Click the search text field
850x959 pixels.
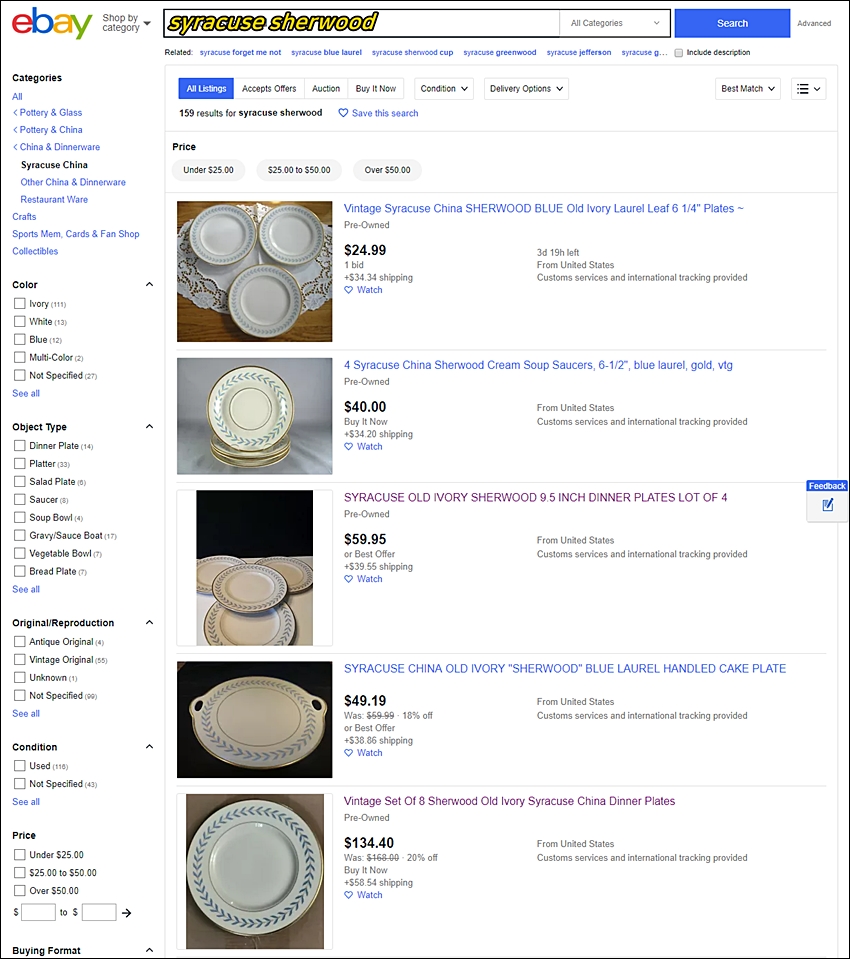(362, 23)
